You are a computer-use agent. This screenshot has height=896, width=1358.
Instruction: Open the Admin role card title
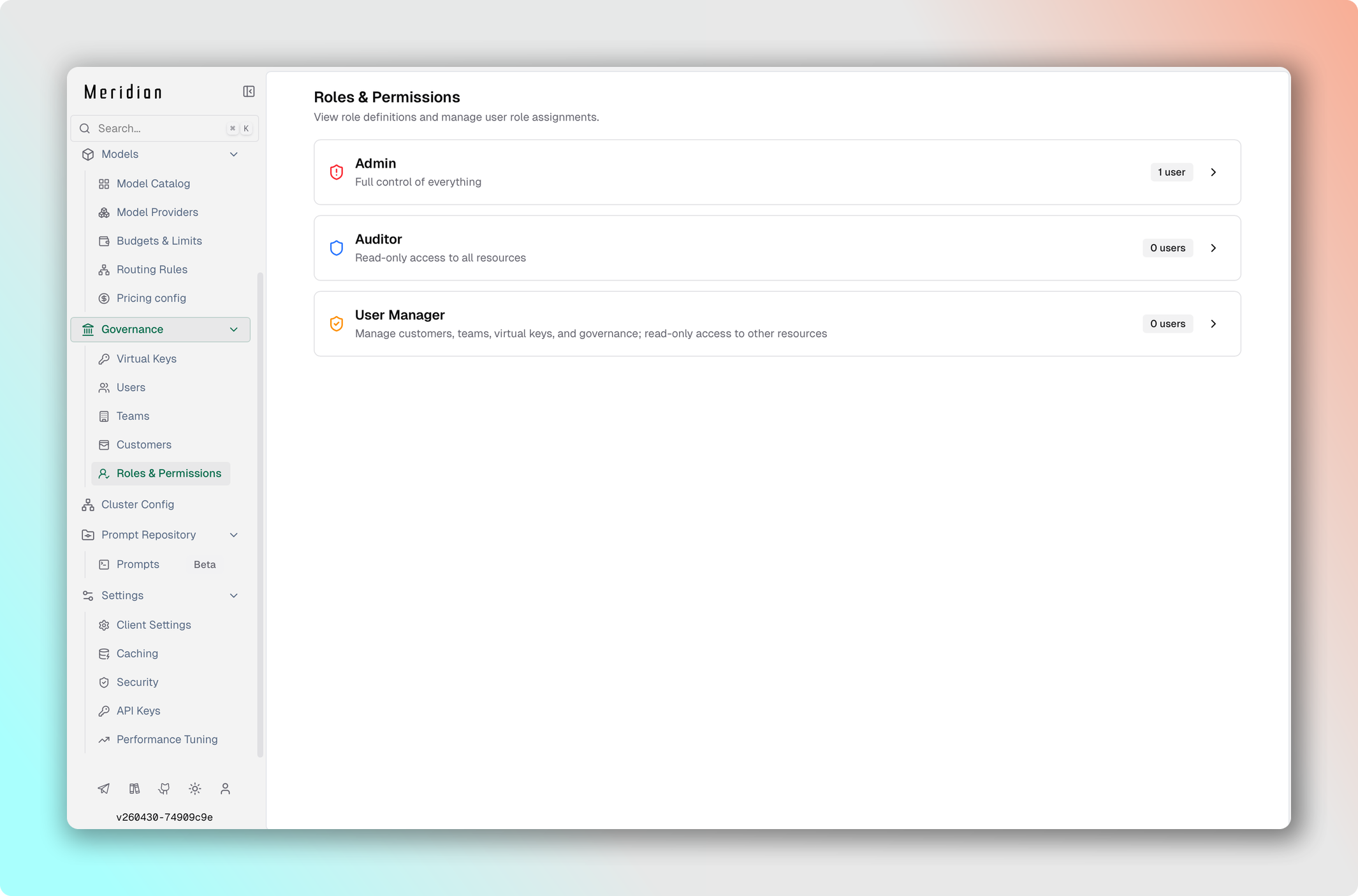376,164
